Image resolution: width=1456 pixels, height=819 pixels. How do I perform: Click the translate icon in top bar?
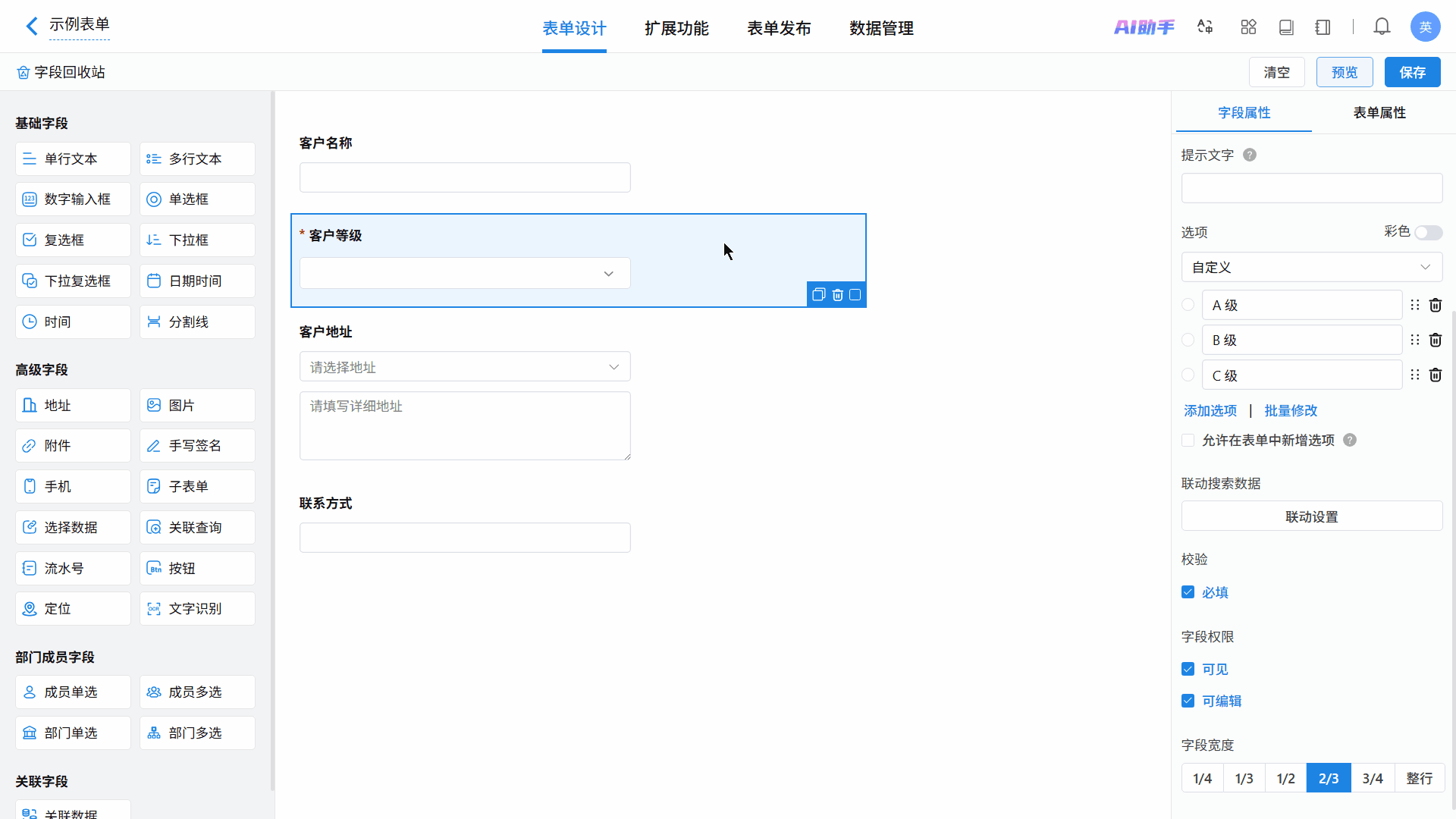point(1205,27)
